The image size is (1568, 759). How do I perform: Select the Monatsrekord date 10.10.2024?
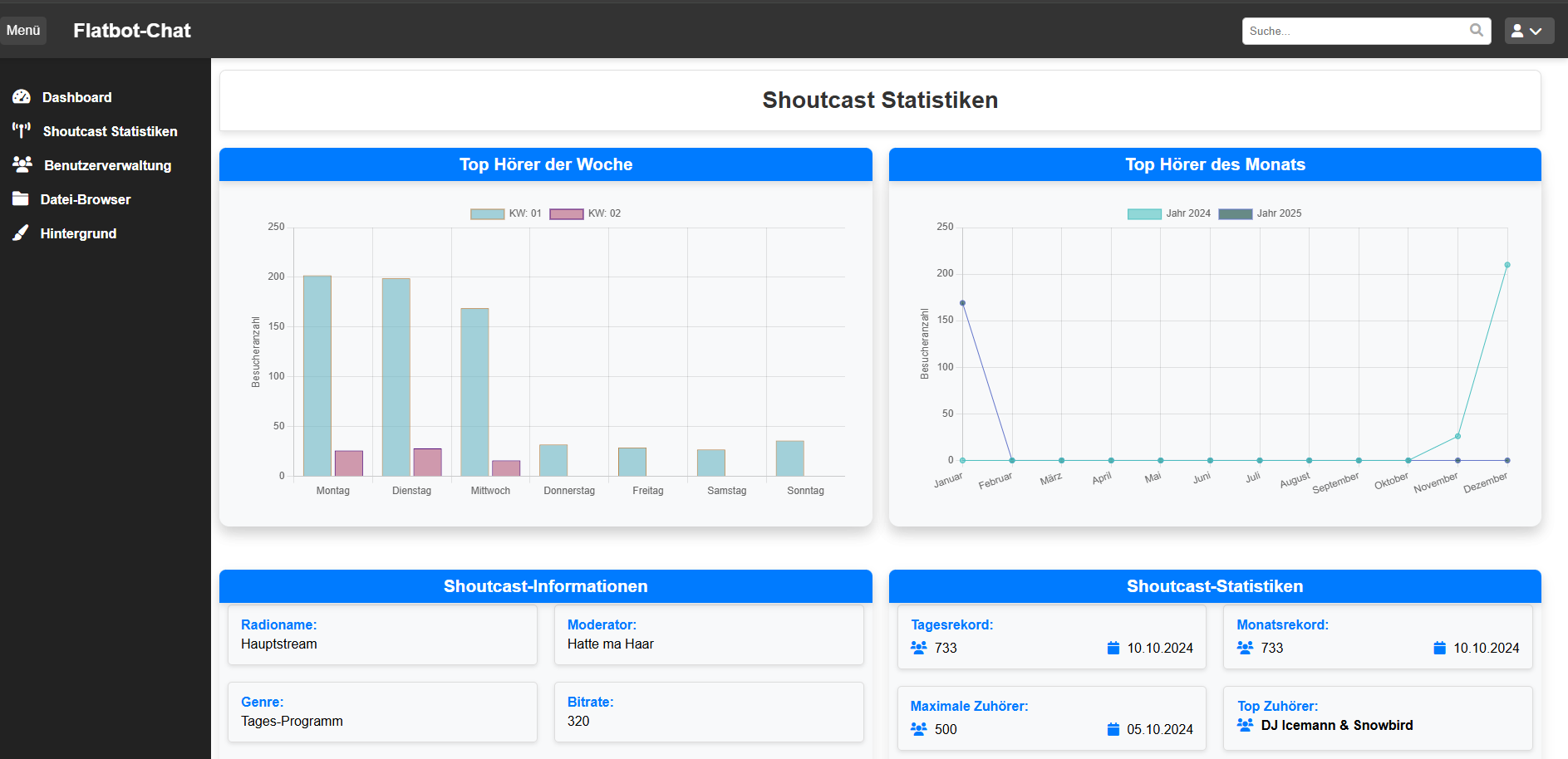pos(1487,648)
